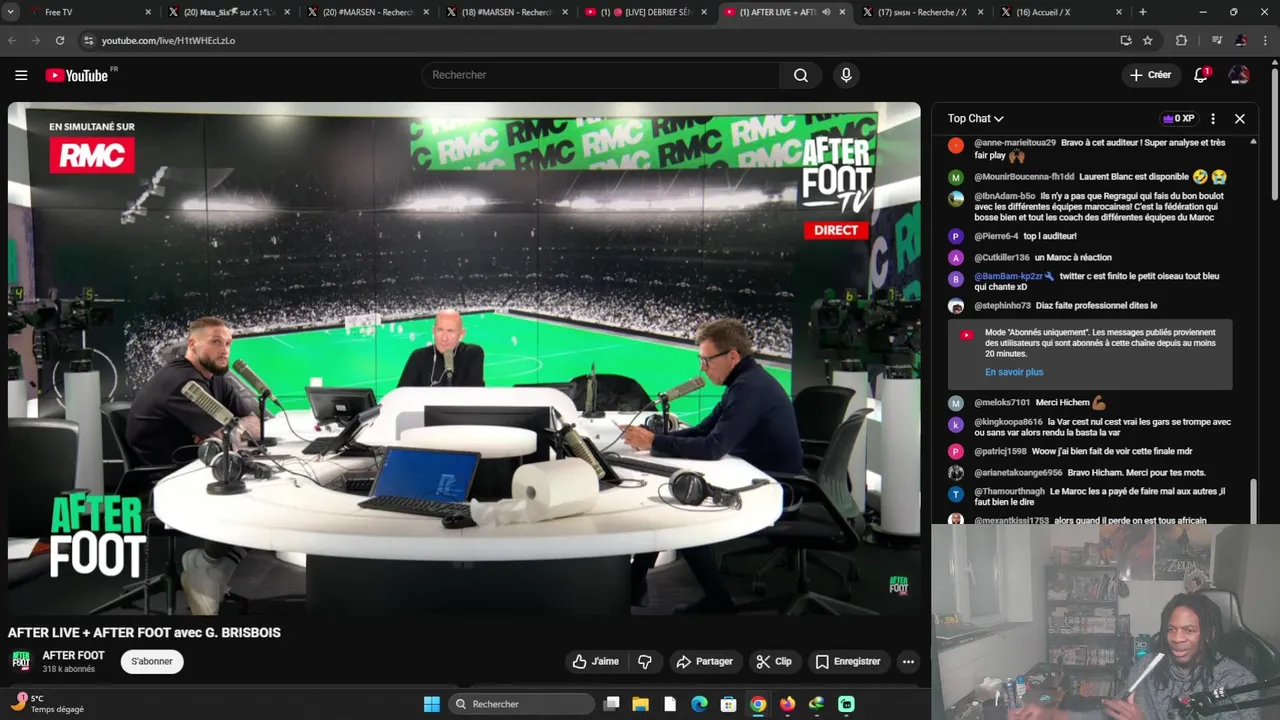The image size is (1280, 720).
Task: Switch to the (17) Recherche / X tab
Action: (x=922, y=12)
